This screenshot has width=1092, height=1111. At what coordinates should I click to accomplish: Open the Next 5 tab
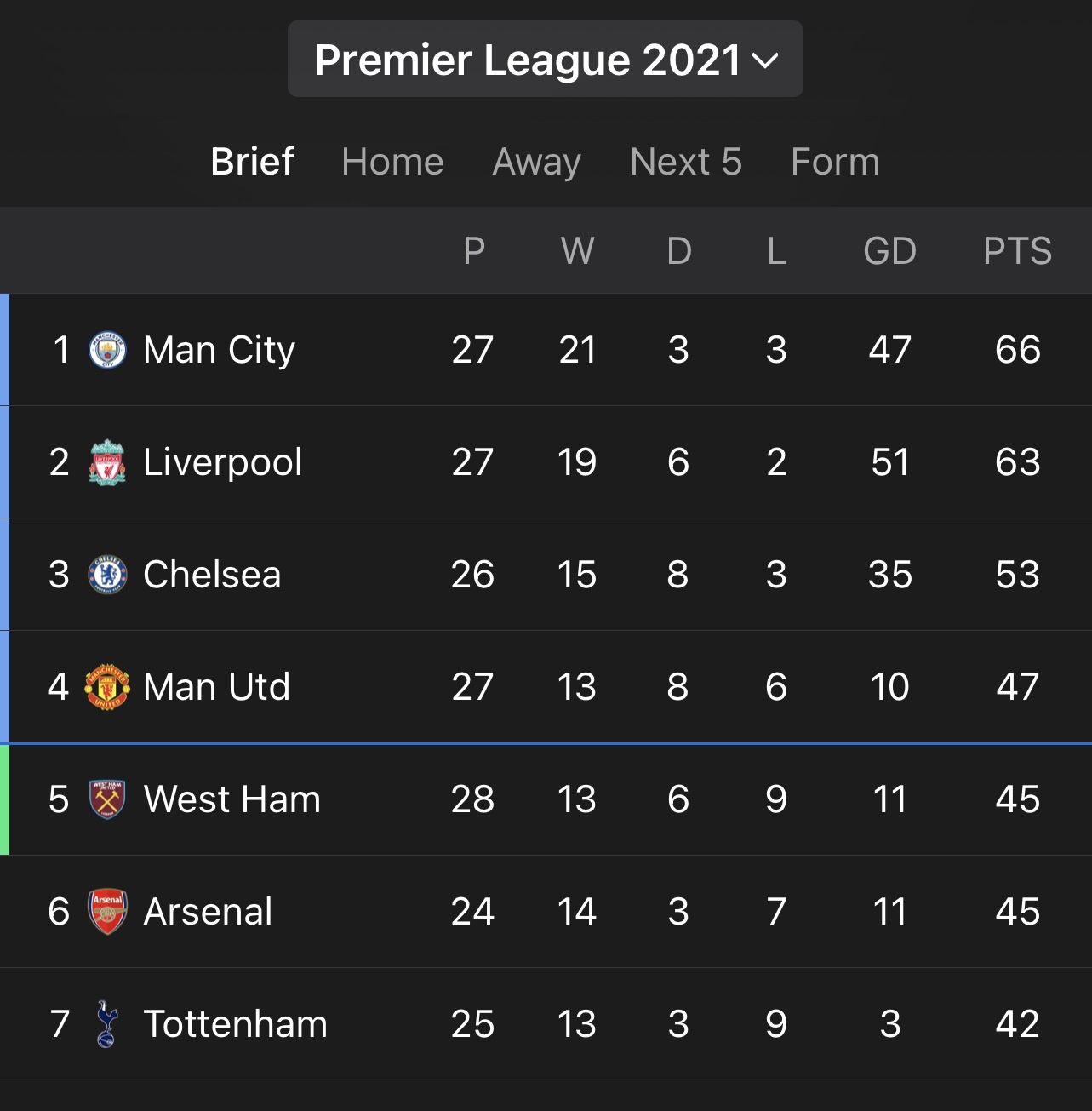click(686, 161)
